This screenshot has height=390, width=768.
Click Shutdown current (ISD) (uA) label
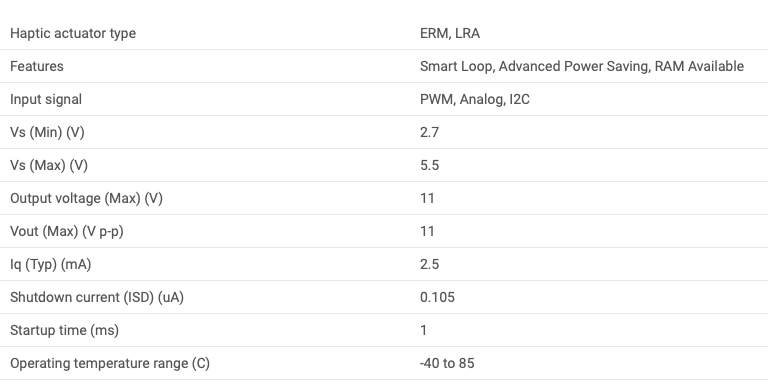[x=97, y=297]
